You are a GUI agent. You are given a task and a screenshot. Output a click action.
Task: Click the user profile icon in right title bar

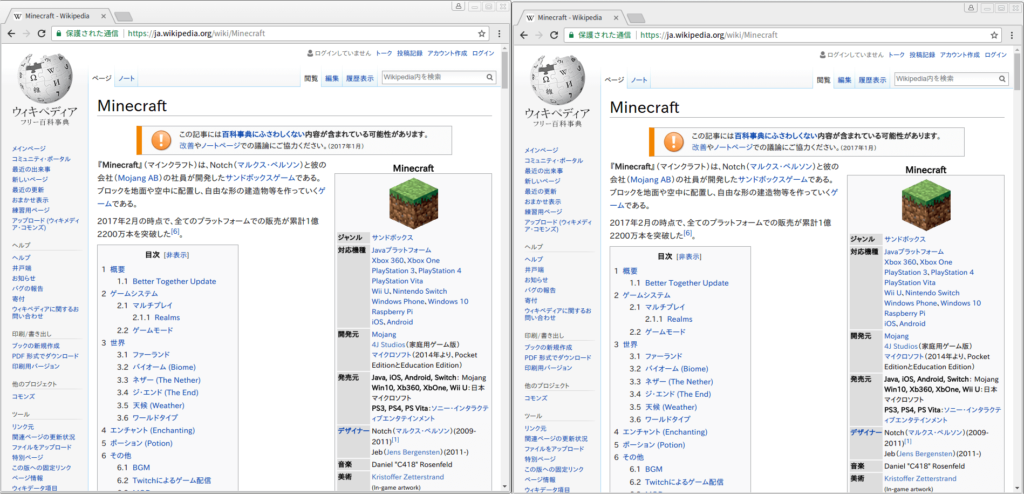(x=971, y=7)
